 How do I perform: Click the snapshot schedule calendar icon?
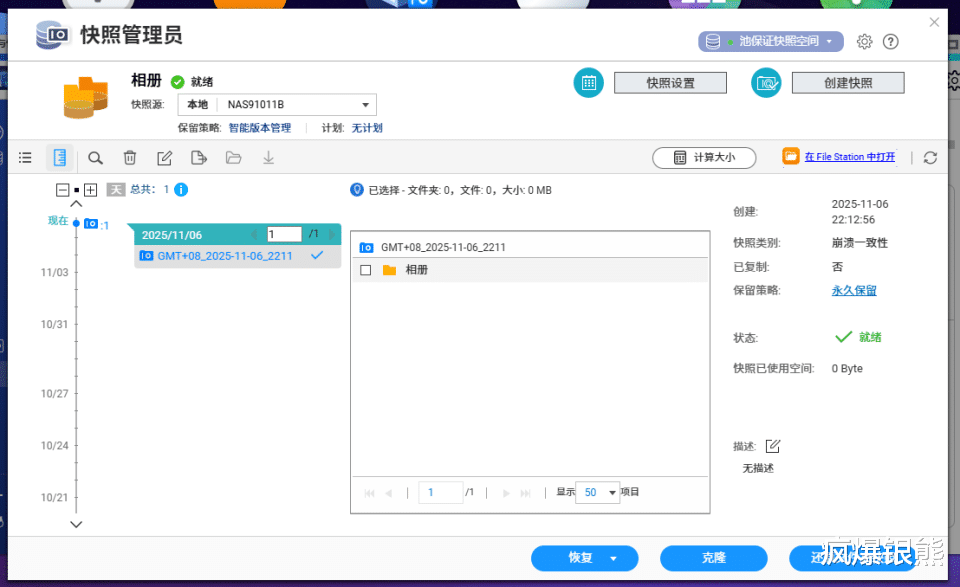(x=588, y=83)
